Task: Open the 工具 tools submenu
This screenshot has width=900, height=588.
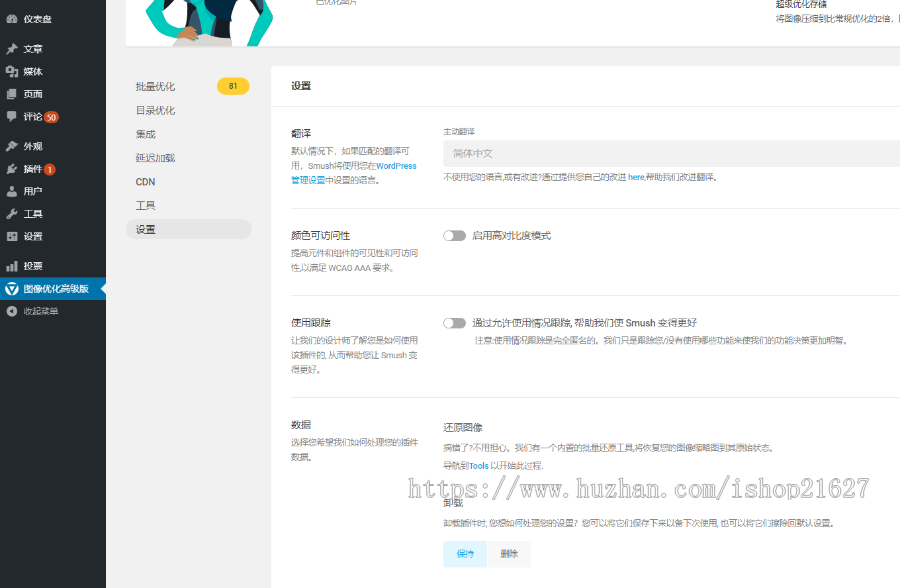Action: (145, 205)
